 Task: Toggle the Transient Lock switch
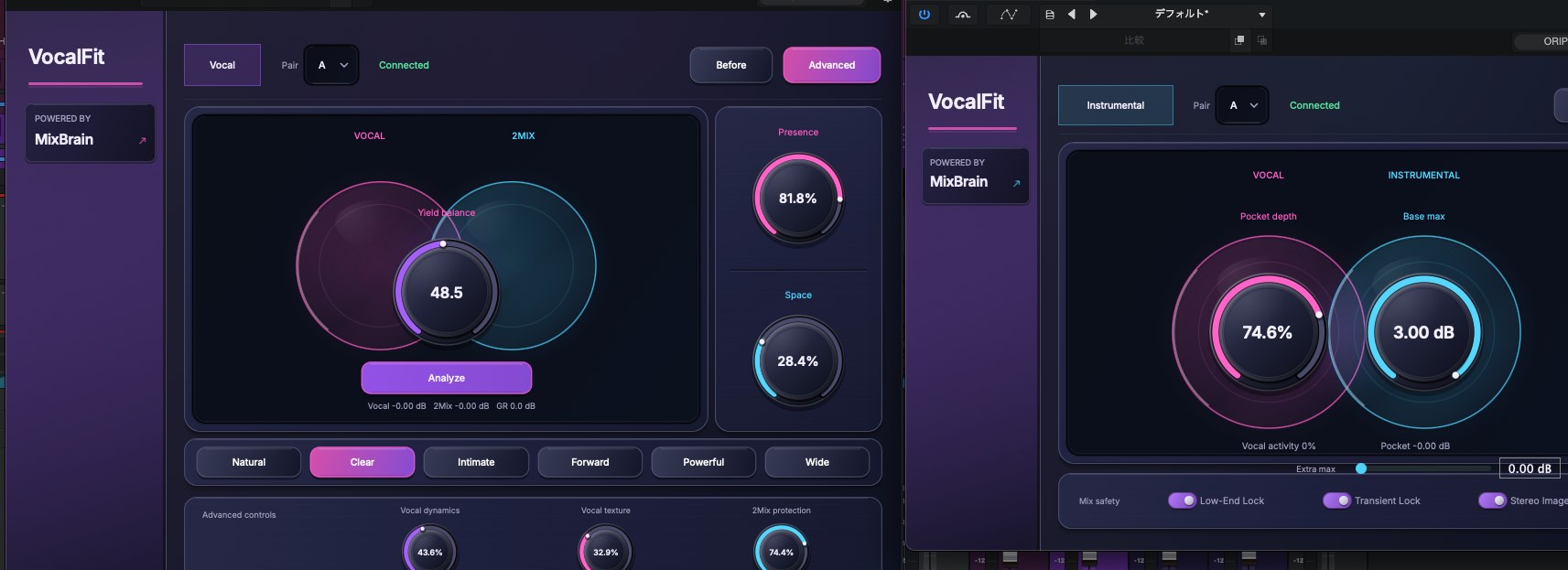pyautogui.click(x=1336, y=500)
